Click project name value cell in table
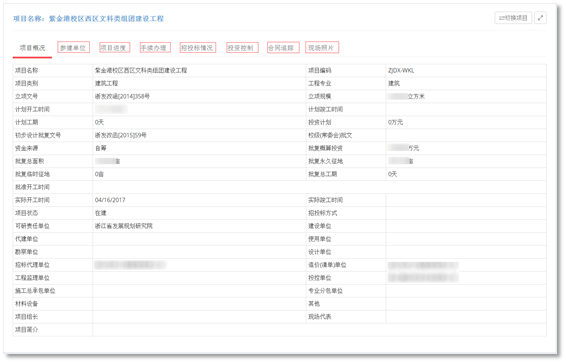 pyautogui.click(x=199, y=70)
